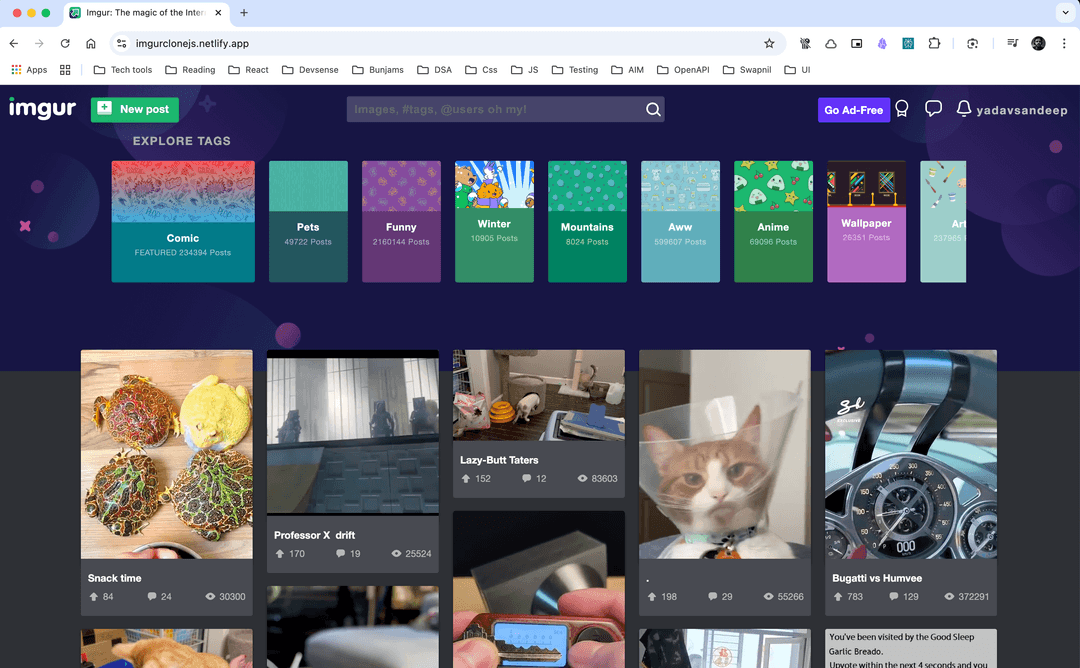
Task: Open the Apps bookmarks shortcut
Action: point(29,70)
